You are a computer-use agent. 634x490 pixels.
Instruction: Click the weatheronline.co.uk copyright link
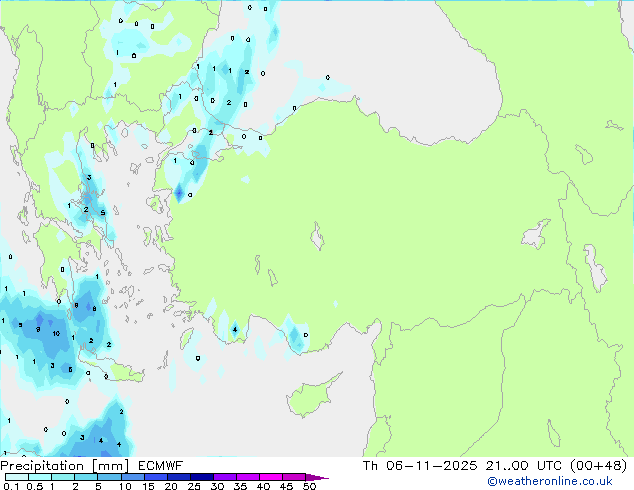pyautogui.click(x=549, y=481)
